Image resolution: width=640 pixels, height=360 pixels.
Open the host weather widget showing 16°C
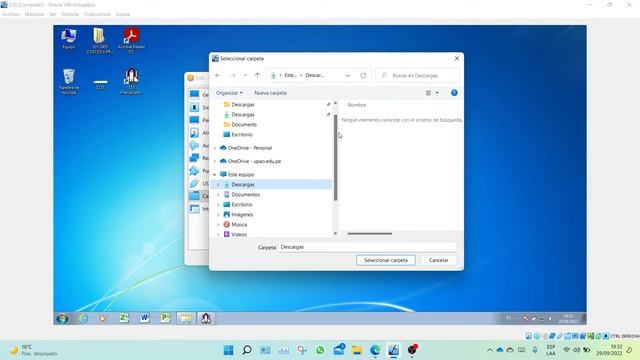[x=33, y=350]
